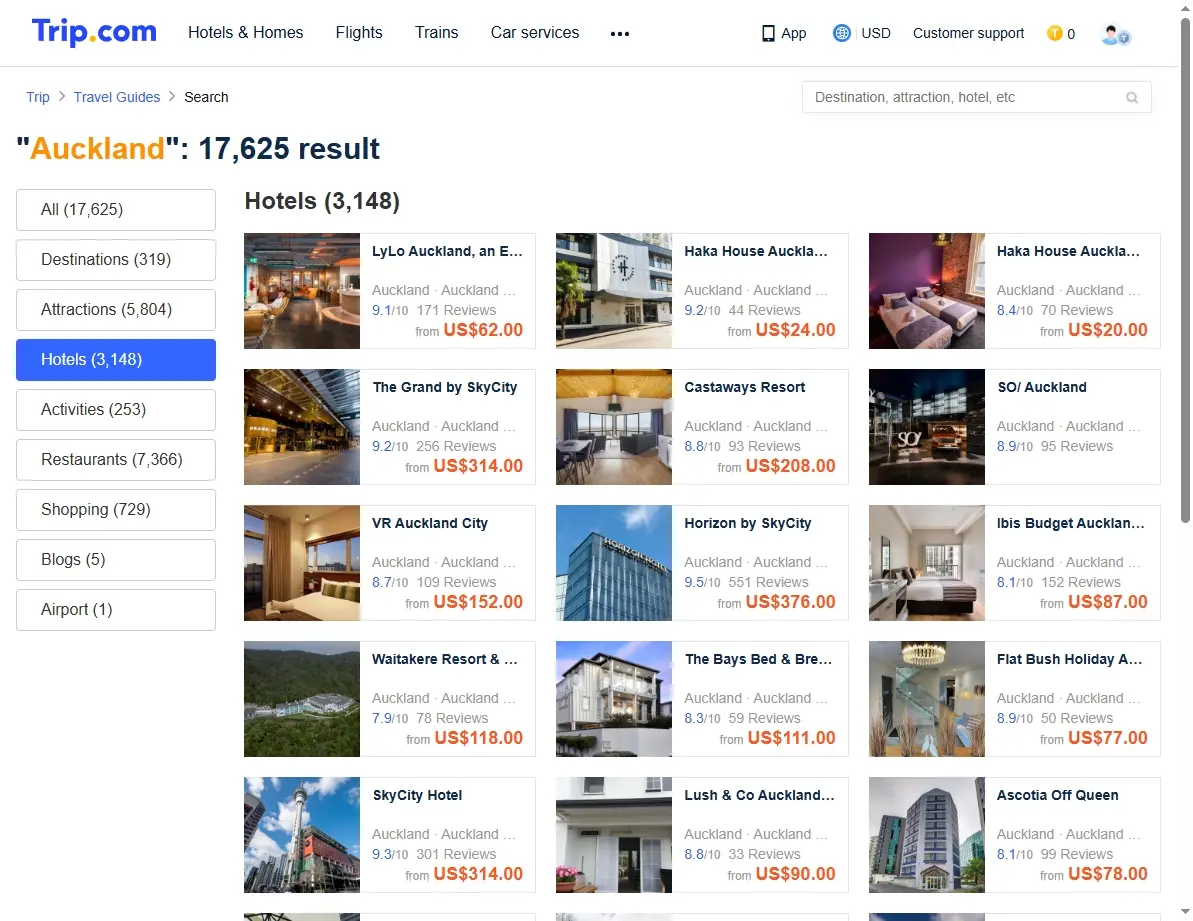The image size is (1193, 921).
Task: Click the US$87.00 price
Action: (x=1108, y=602)
